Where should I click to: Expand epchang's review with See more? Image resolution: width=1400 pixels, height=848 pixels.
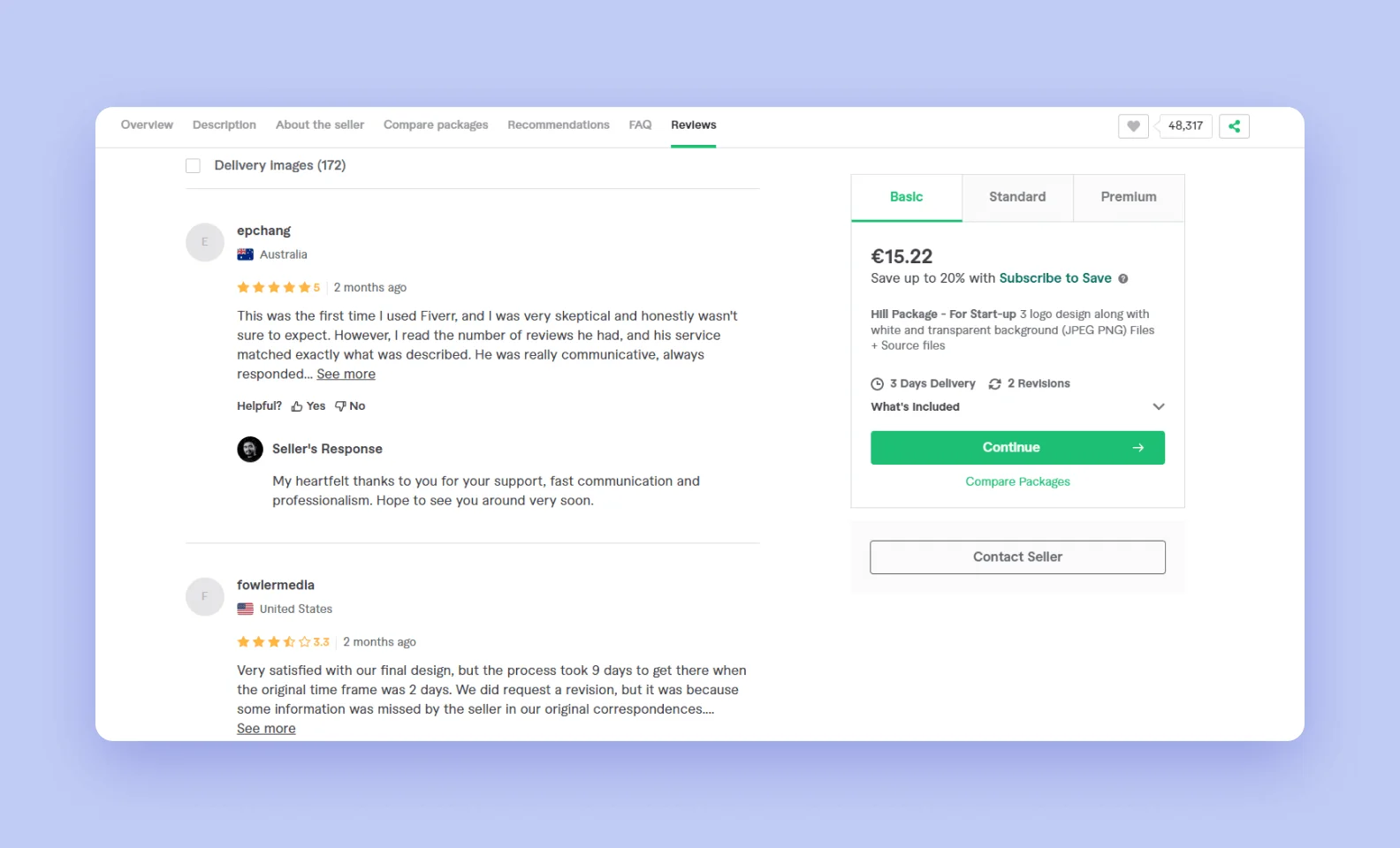click(346, 374)
